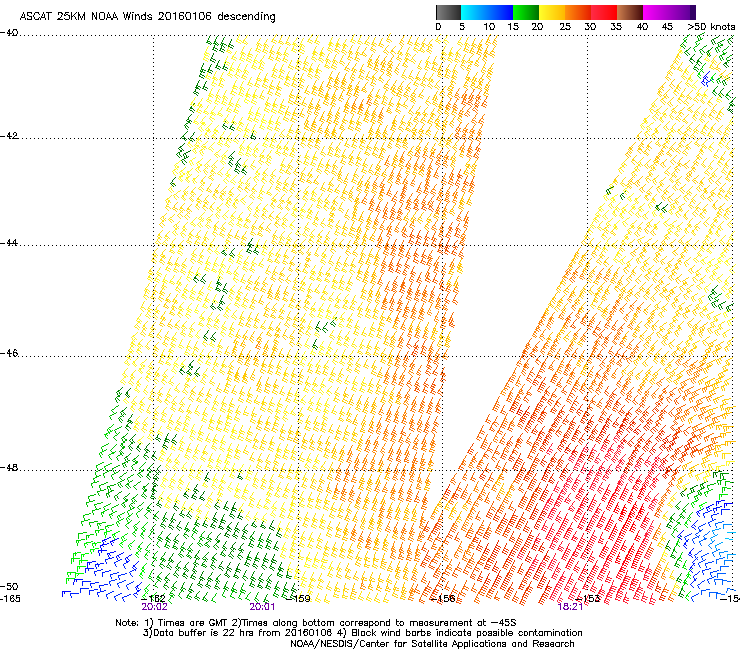Click the '-159' longitude label
This screenshot has height=650, width=740.
298,598
